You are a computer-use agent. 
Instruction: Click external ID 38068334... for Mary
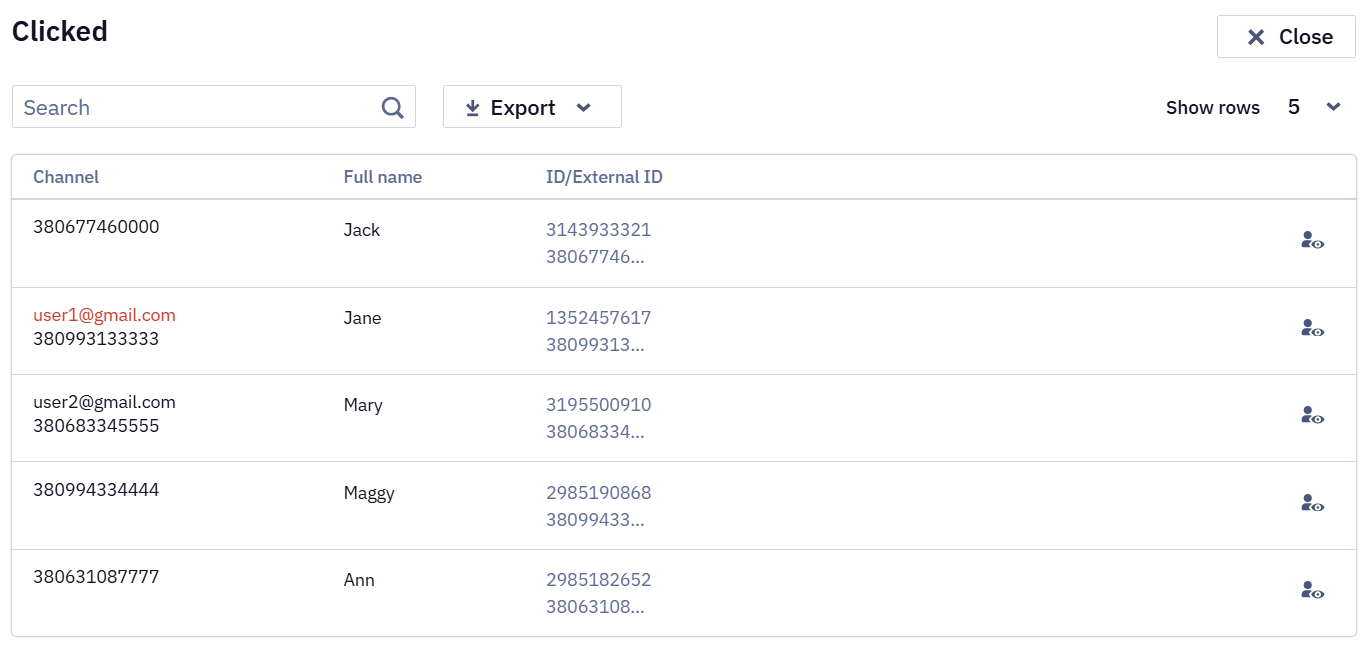(x=595, y=432)
